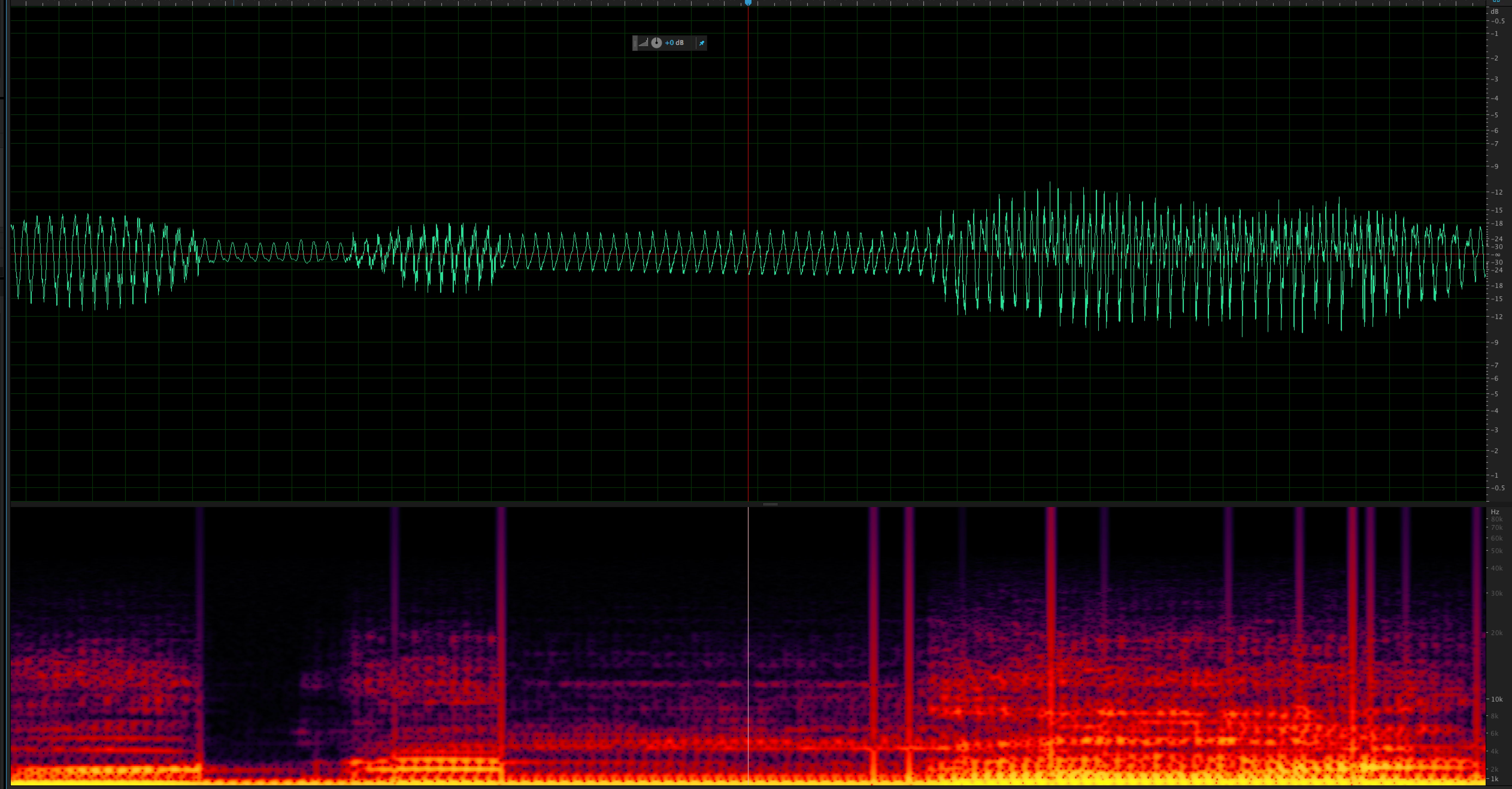Click the 40k mark on frequency scale
The width and height of the screenshot is (1512, 789).
[x=1497, y=568]
